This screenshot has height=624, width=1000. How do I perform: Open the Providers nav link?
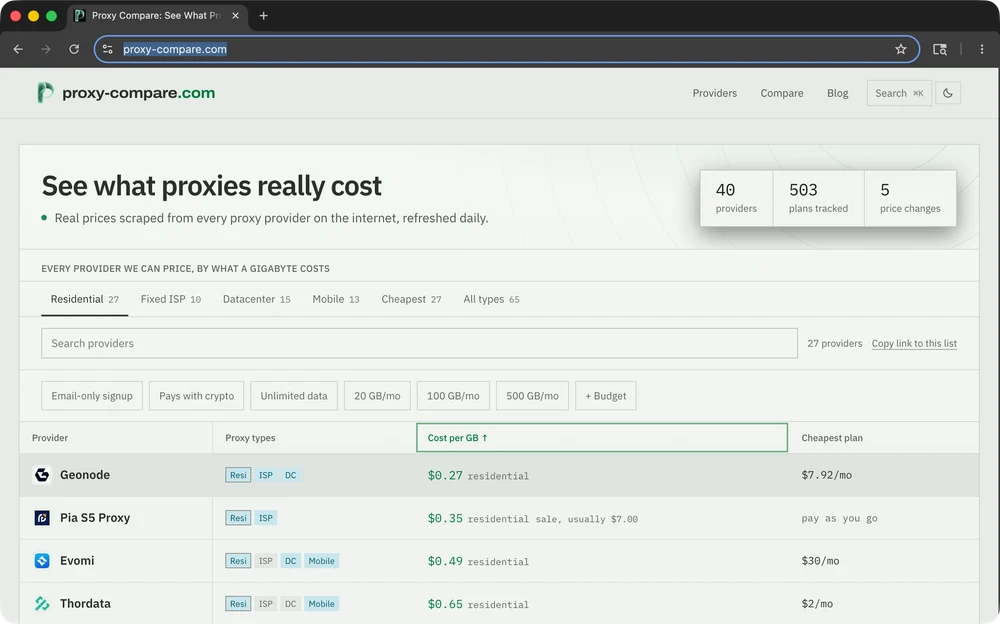tap(714, 93)
